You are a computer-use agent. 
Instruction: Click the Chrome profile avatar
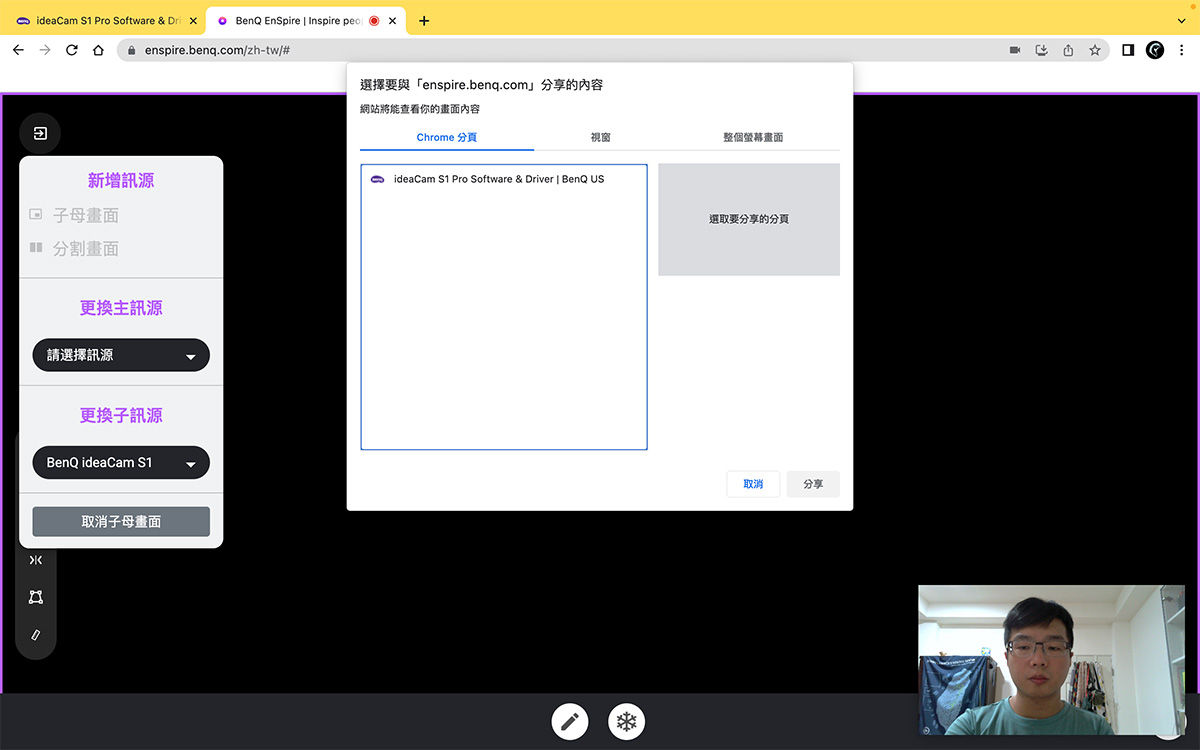coord(1155,50)
